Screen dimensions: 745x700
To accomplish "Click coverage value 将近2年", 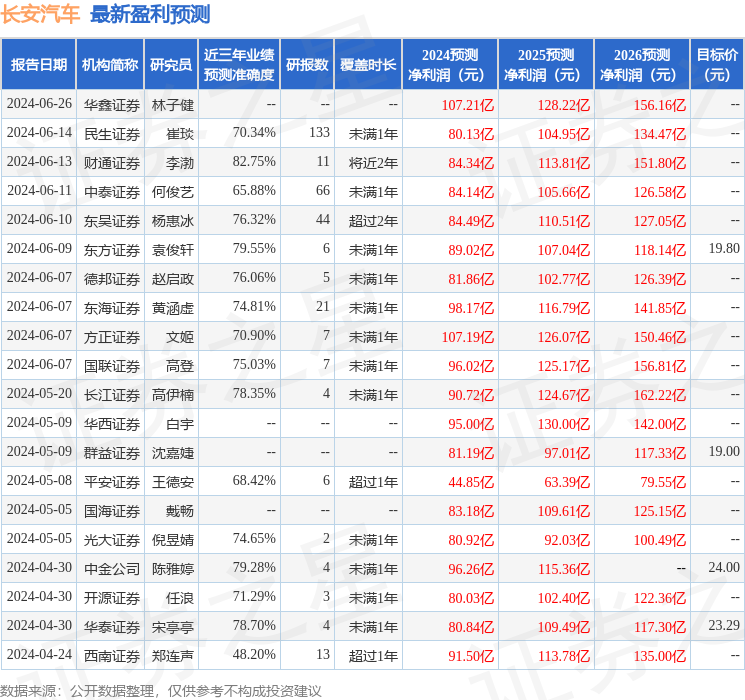I will pyautogui.click(x=373, y=163).
